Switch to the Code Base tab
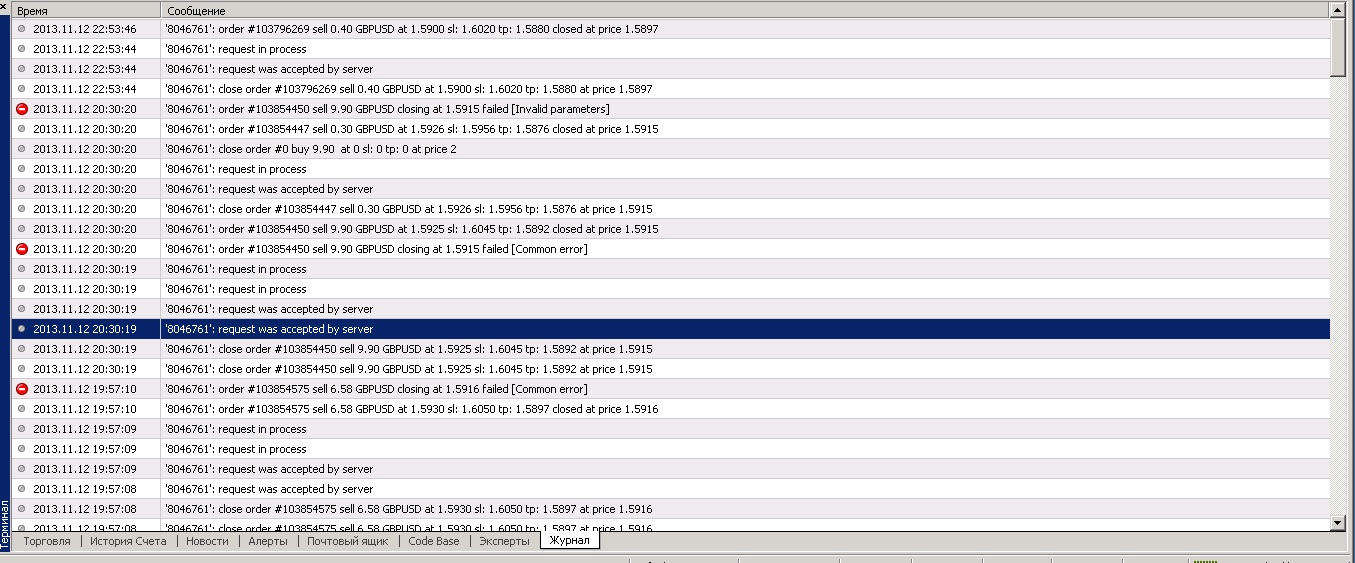 coord(434,541)
